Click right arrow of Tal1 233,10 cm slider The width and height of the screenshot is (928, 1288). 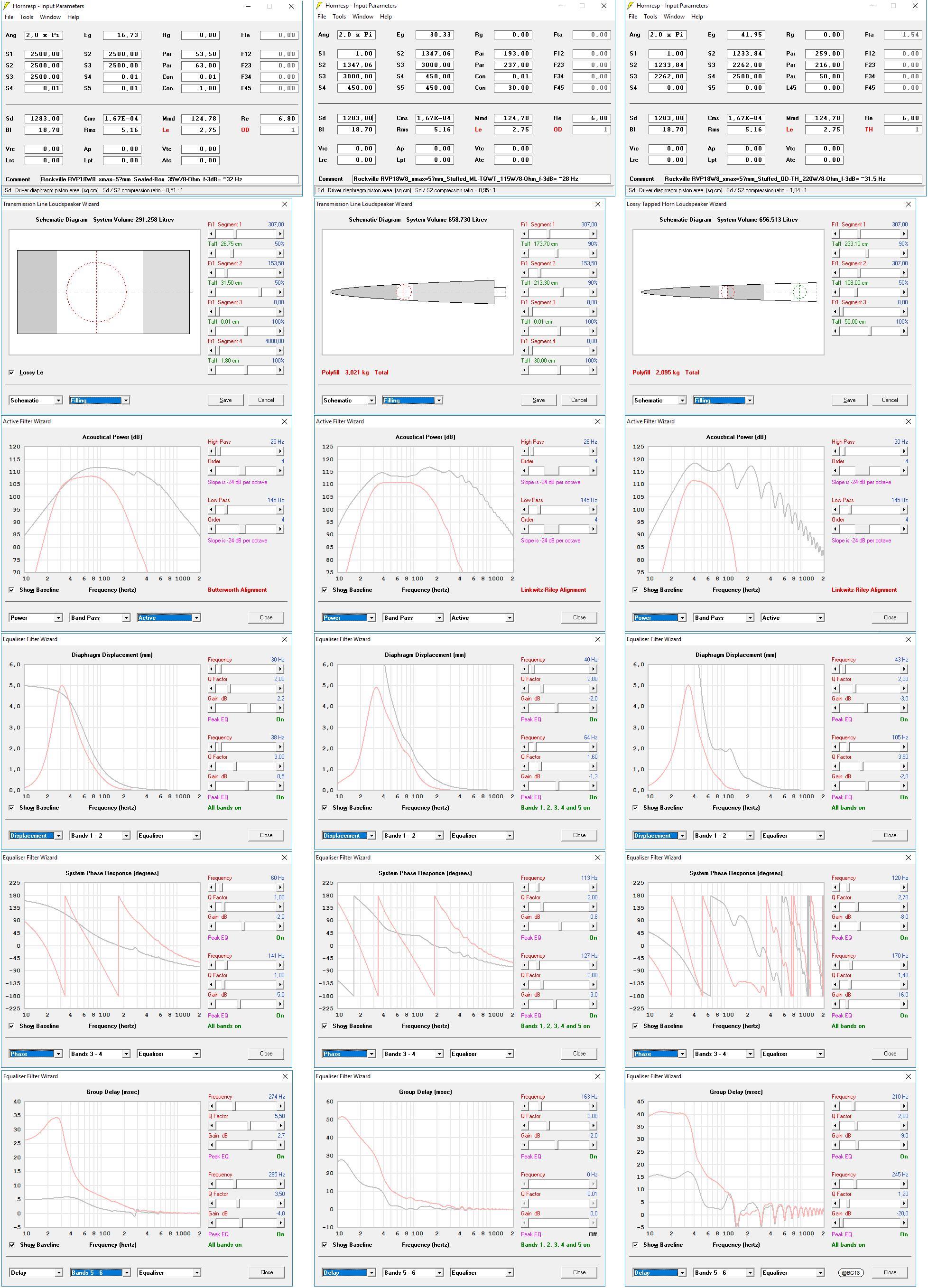(904, 253)
